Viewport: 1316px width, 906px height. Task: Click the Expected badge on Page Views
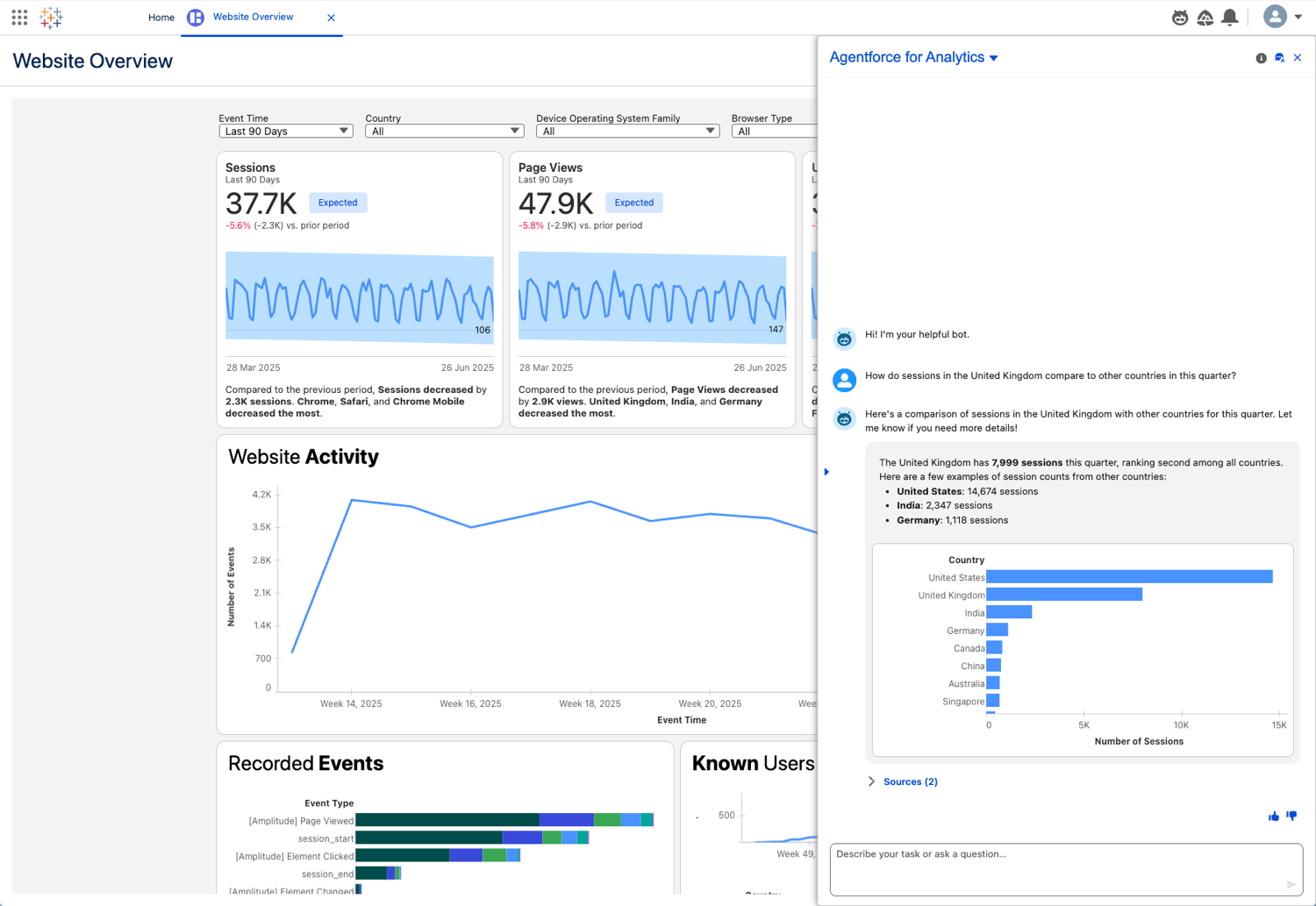[633, 203]
